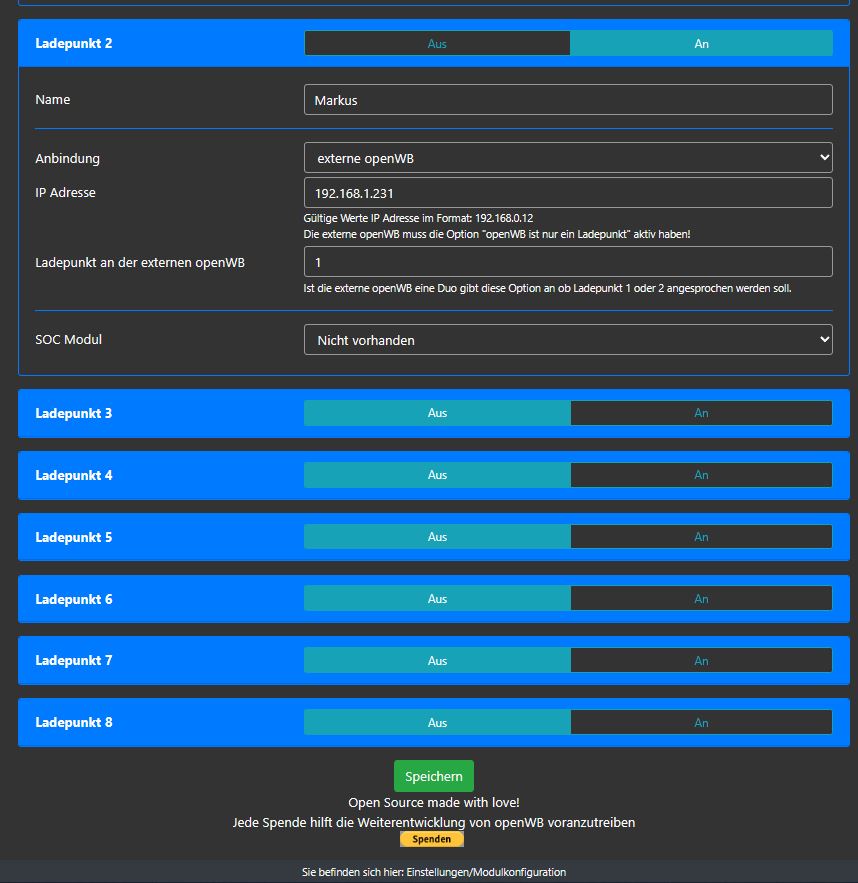Choose Aus on Ladepunkt 5
Image resolution: width=858 pixels, height=883 pixels.
tap(437, 537)
